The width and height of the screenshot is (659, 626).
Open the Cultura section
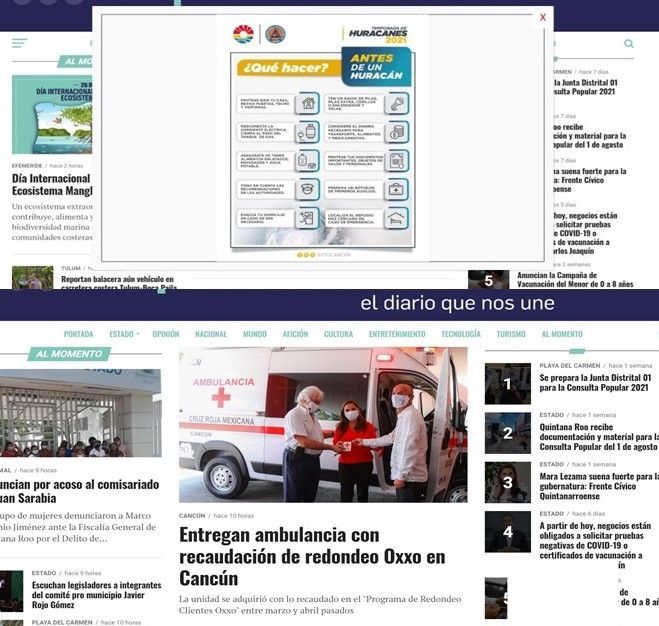coord(338,334)
